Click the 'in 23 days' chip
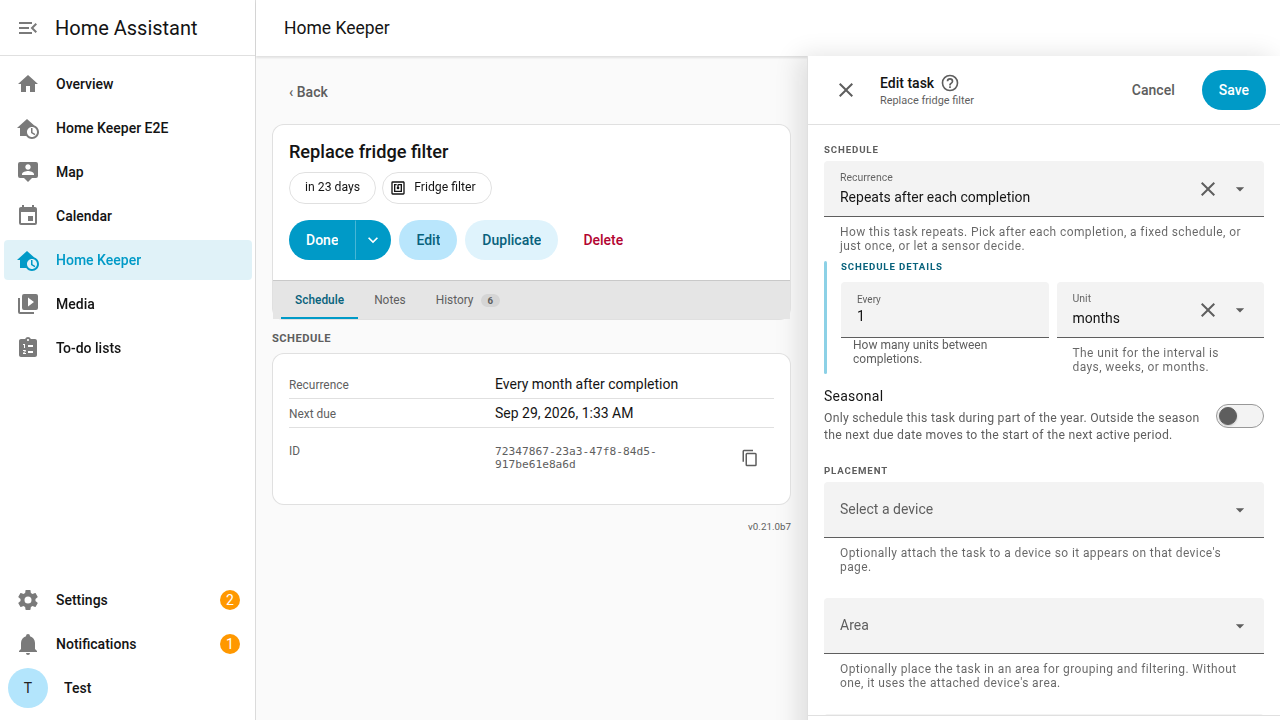The height and width of the screenshot is (720, 1280). 332,187
